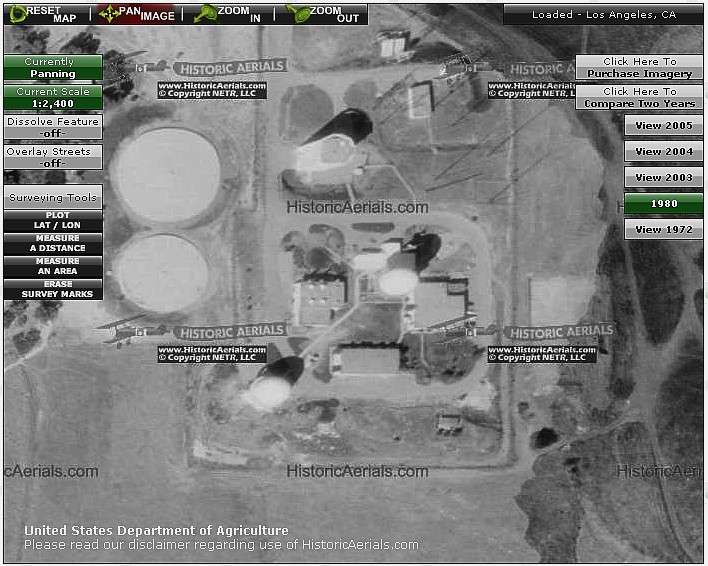Click Here To Purchase Imagery button
Screen dimensions: 708x566
click(x=639, y=68)
